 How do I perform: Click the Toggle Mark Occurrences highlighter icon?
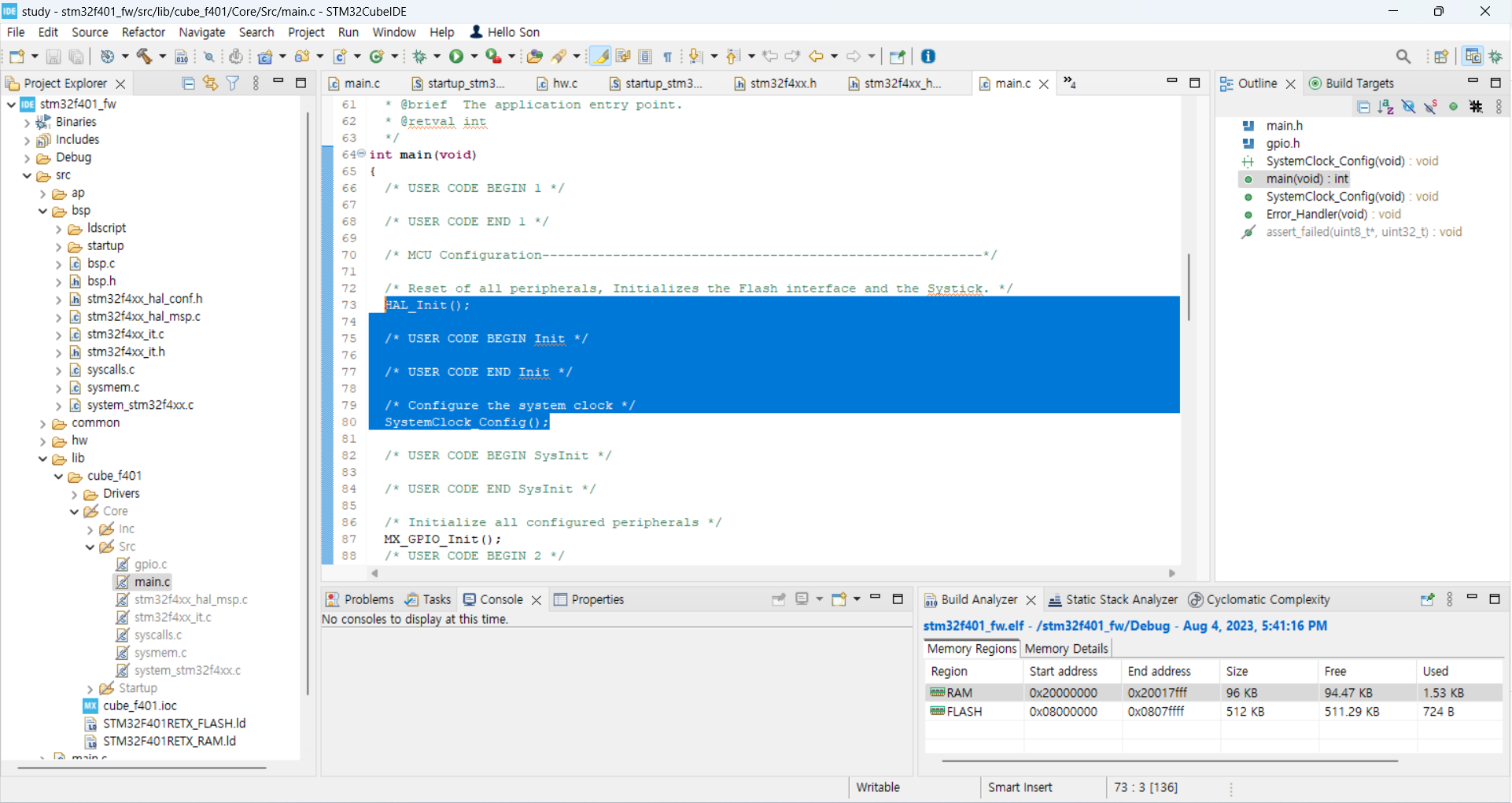tap(600, 57)
